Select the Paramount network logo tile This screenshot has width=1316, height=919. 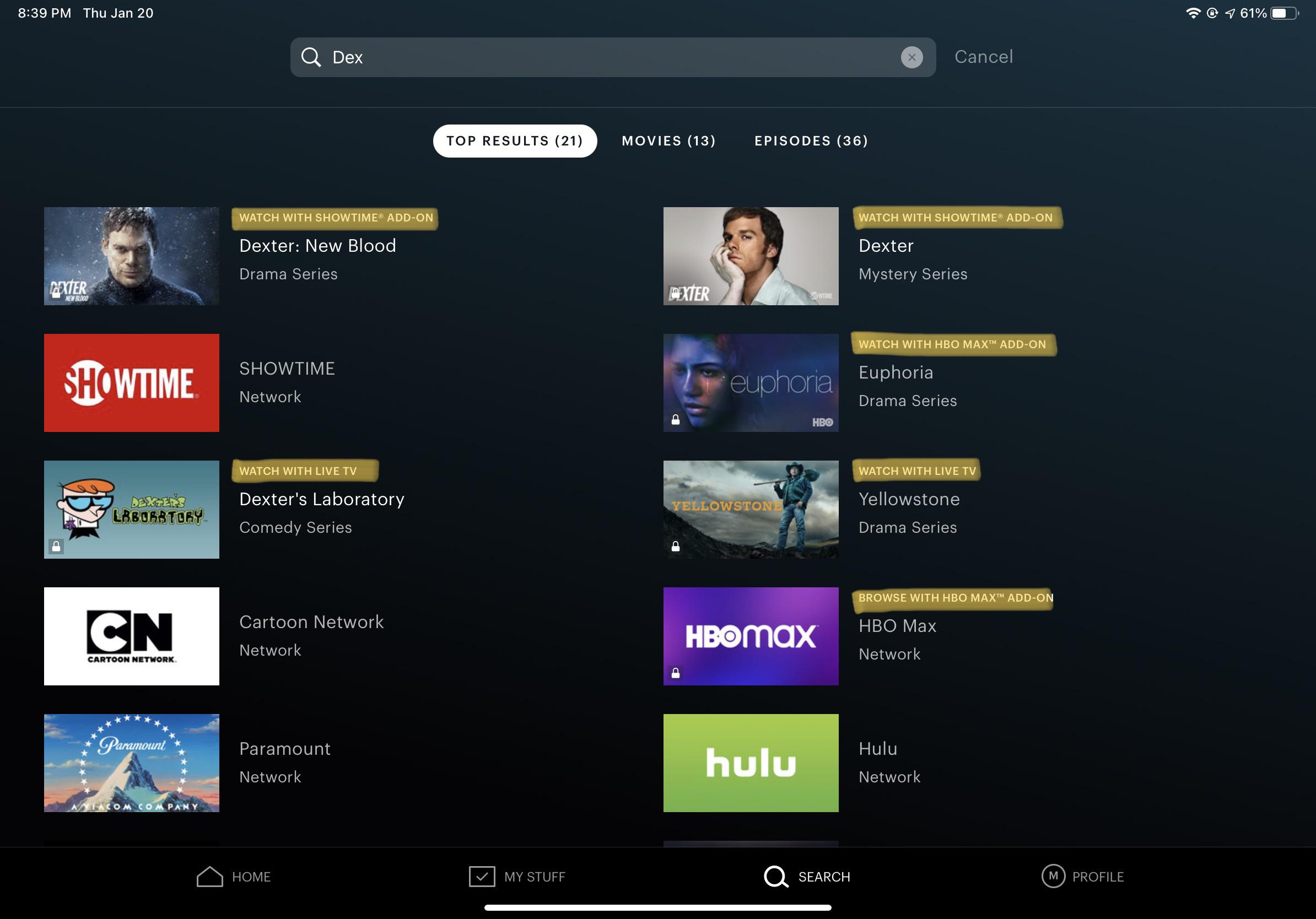[x=131, y=763]
